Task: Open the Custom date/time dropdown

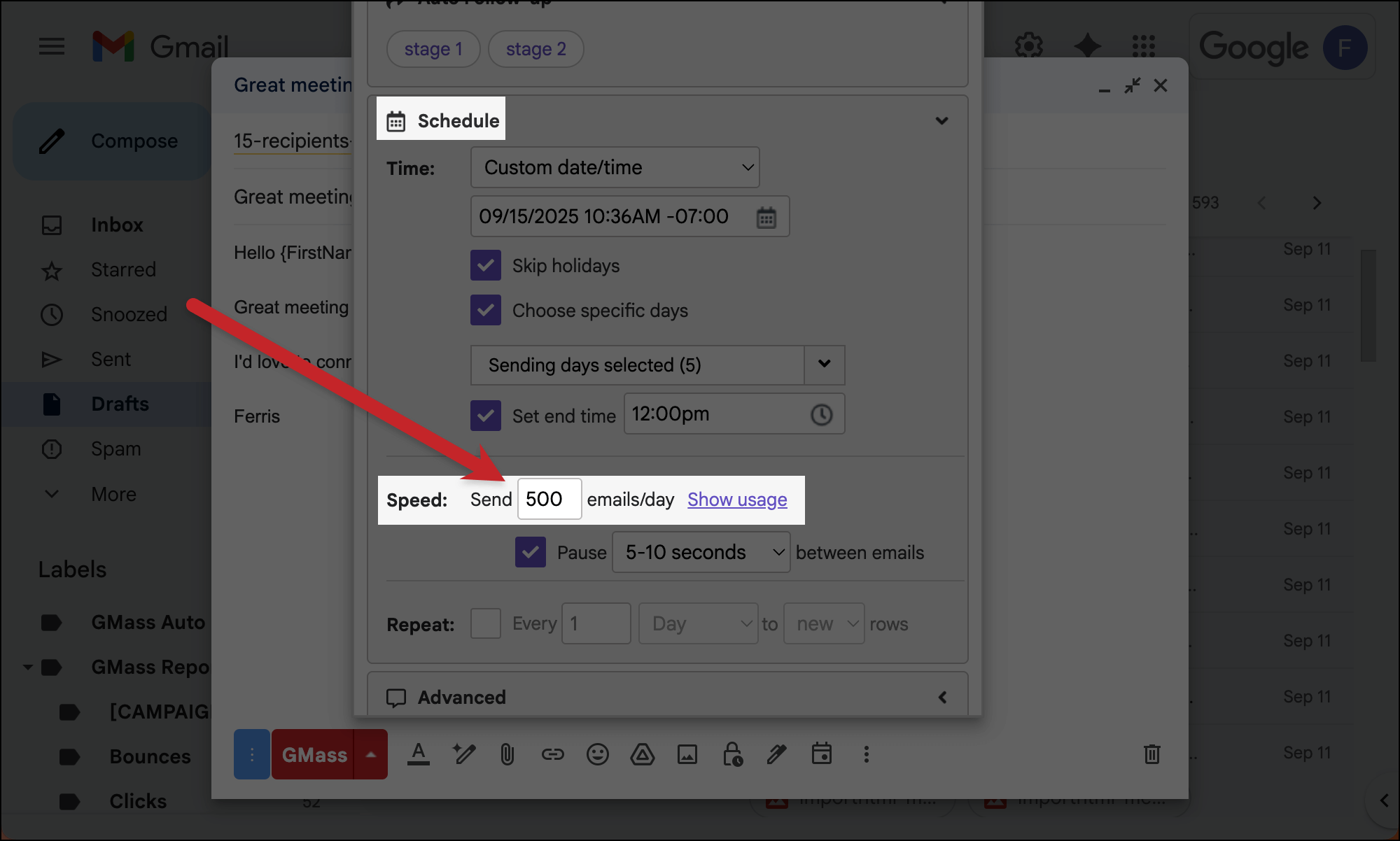Action: [615, 168]
